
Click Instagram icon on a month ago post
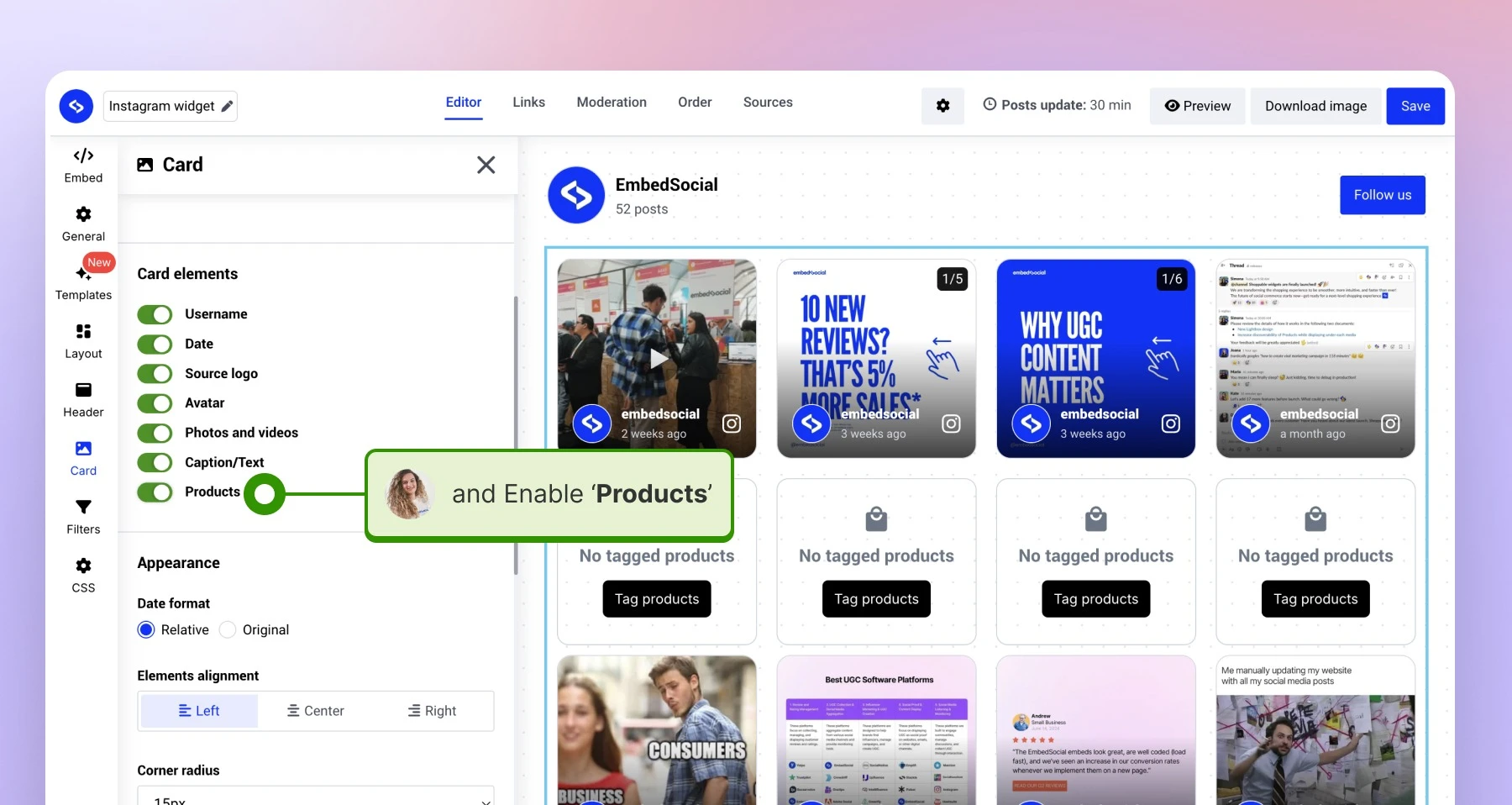[1390, 424]
